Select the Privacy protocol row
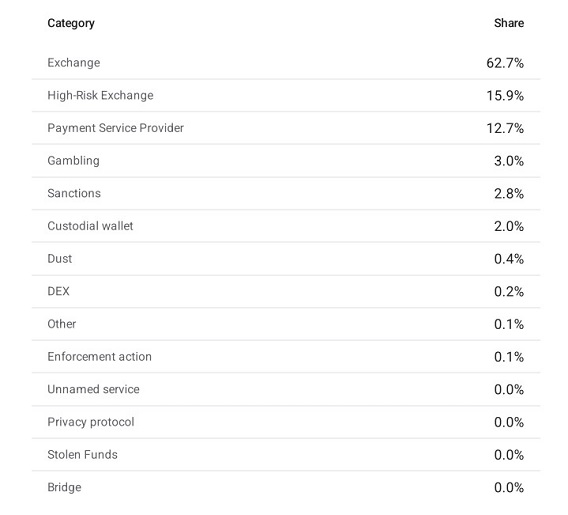The height and width of the screenshot is (515, 568). click(286, 422)
